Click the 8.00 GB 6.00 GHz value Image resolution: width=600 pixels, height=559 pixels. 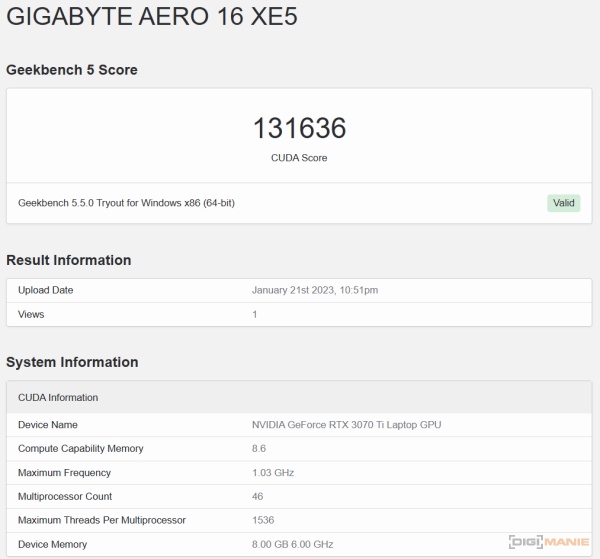(x=292, y=544)
